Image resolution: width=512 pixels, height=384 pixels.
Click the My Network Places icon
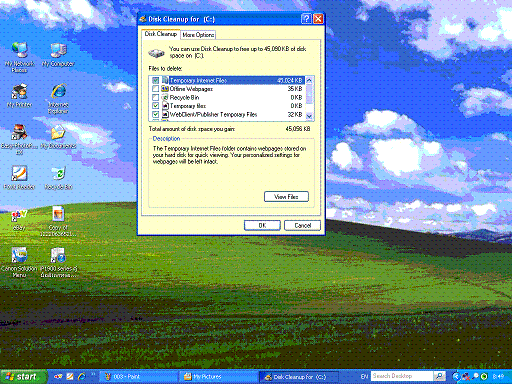19,57
